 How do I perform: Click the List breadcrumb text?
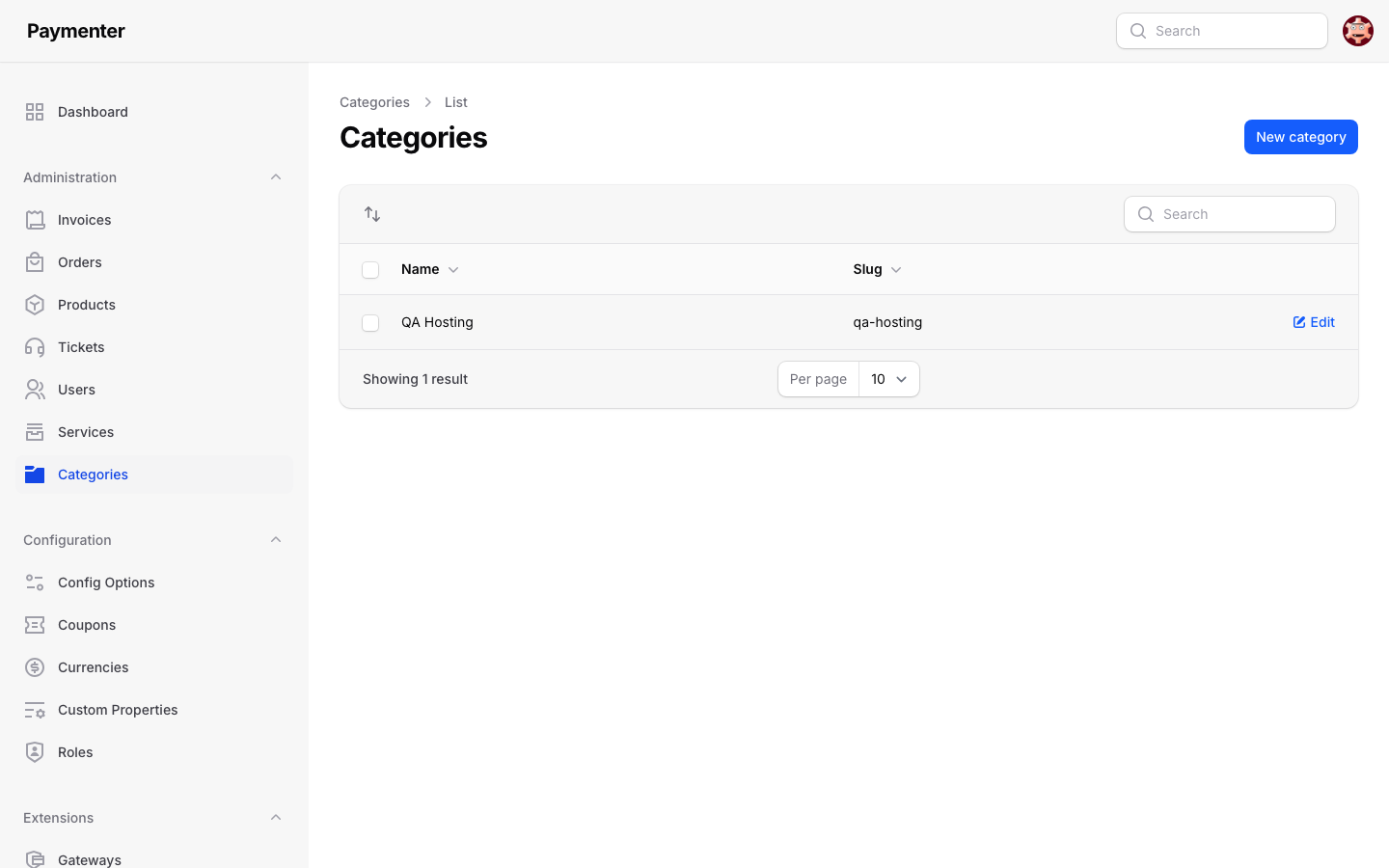pos(456,102)
